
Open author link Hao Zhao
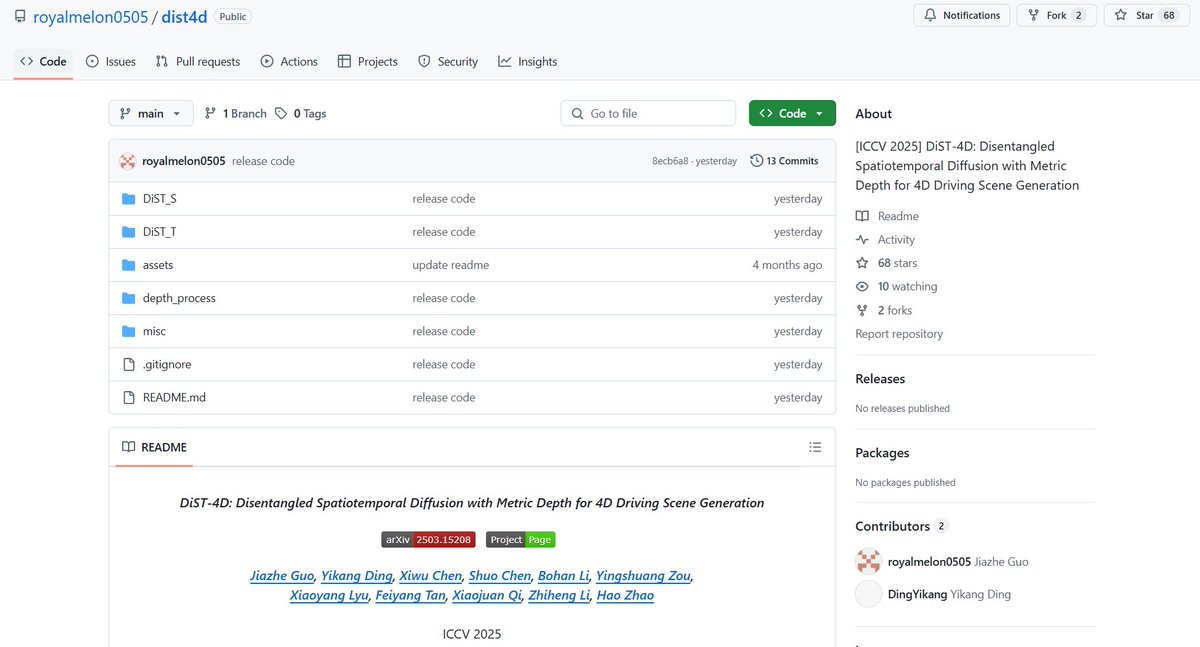click(x=625, y=595)
